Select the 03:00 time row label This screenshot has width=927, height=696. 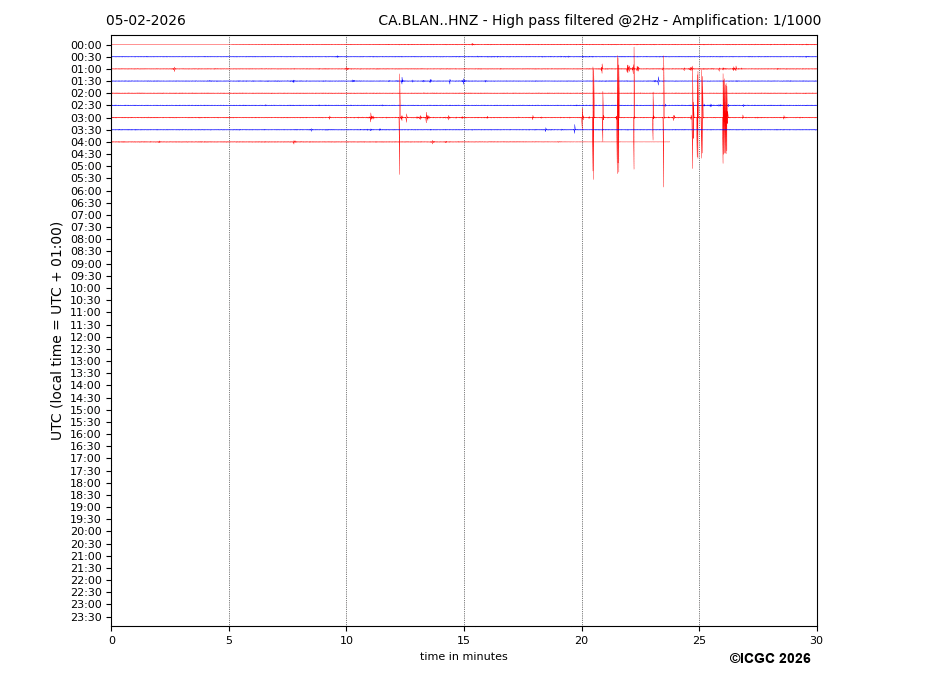[86, 118]
